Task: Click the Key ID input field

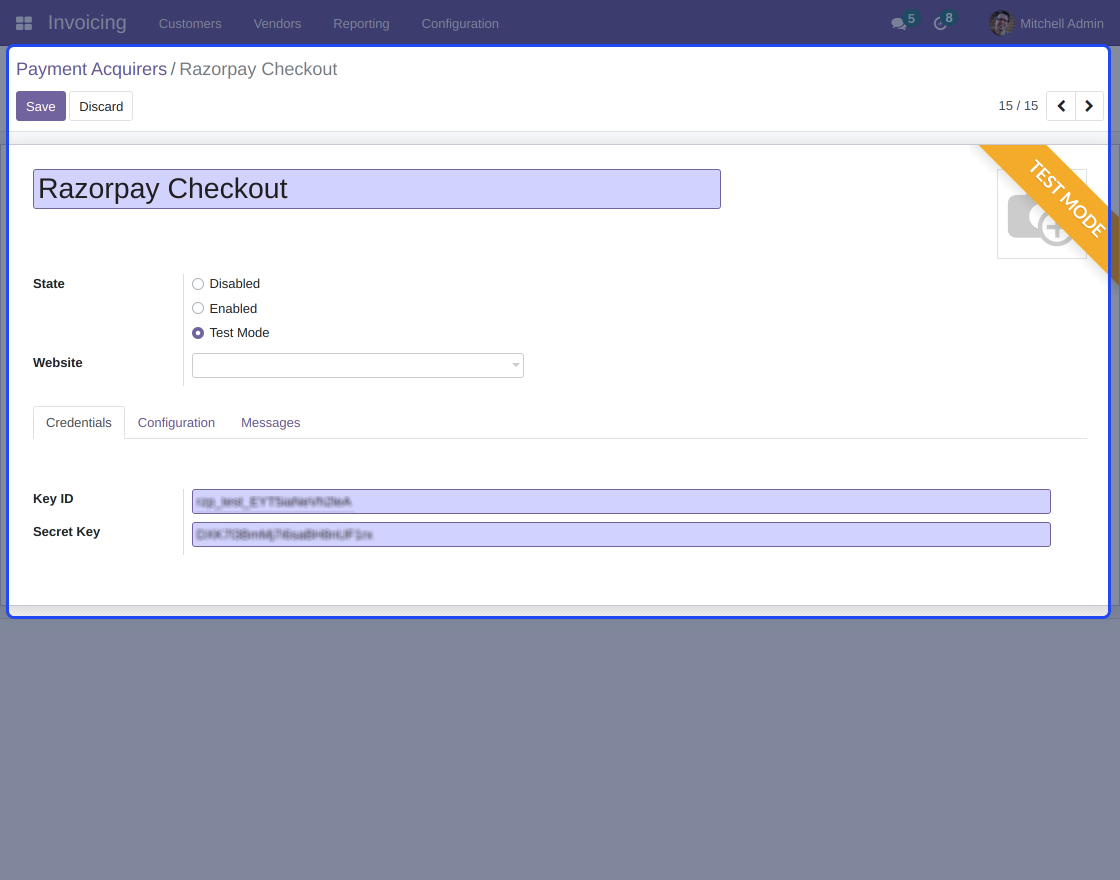Action: (x=621, y=501)
